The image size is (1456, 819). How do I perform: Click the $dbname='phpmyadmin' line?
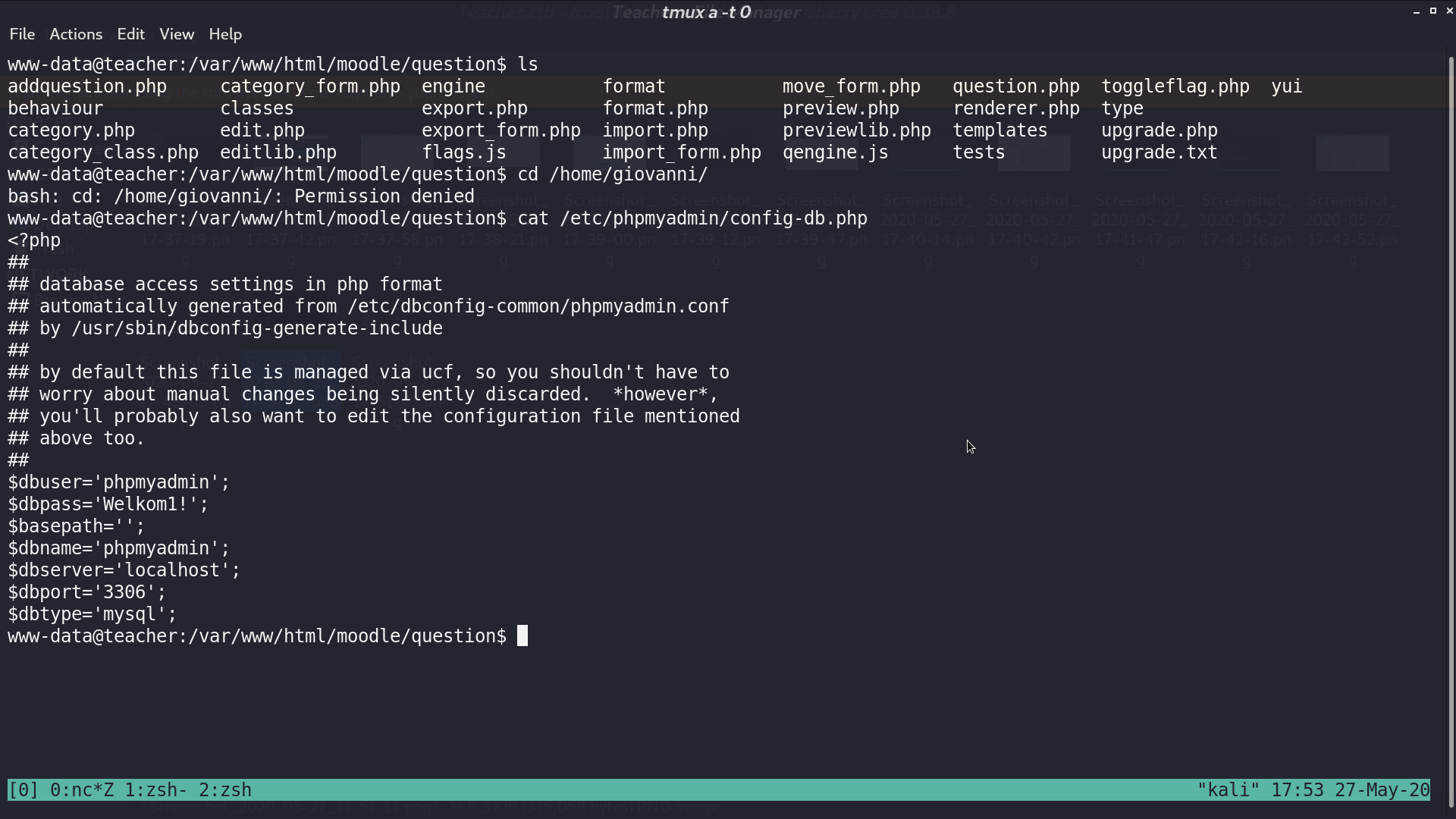click(x=119, y=548)
